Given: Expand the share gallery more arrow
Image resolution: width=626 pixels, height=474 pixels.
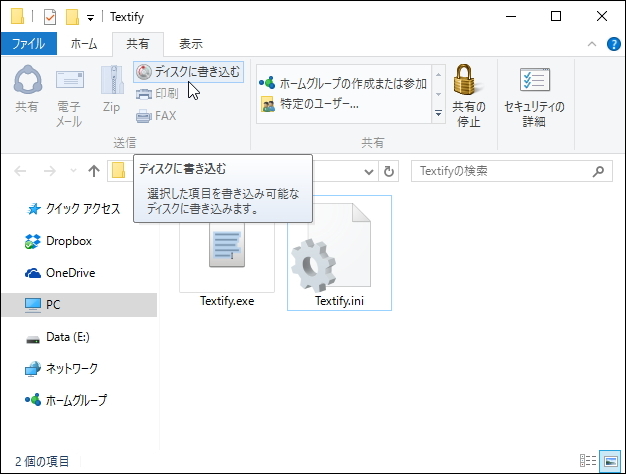Looking at the screenshot, I should (x=438, y=113).
